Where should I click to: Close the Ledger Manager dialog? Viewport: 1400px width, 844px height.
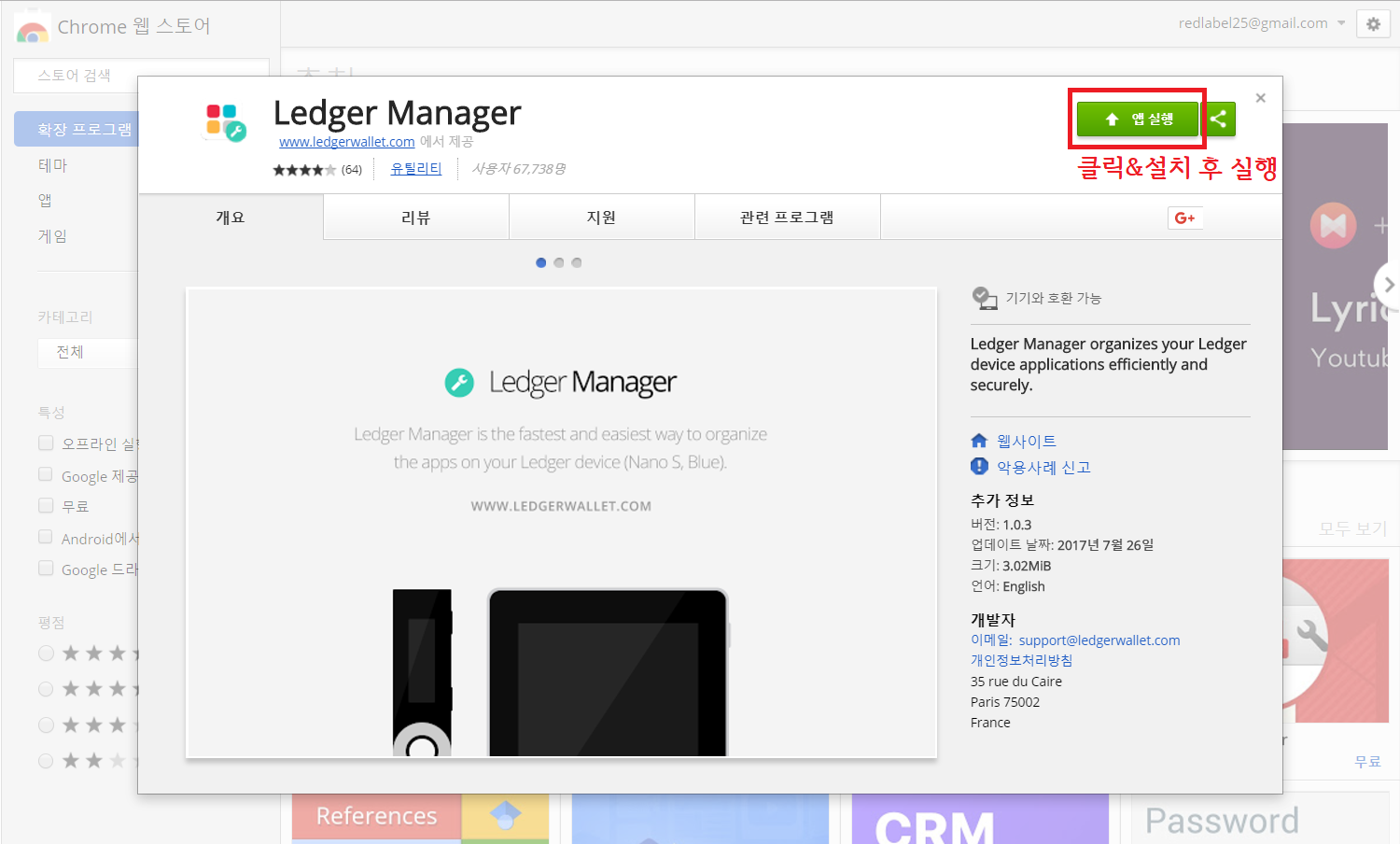coord(1261,98)
